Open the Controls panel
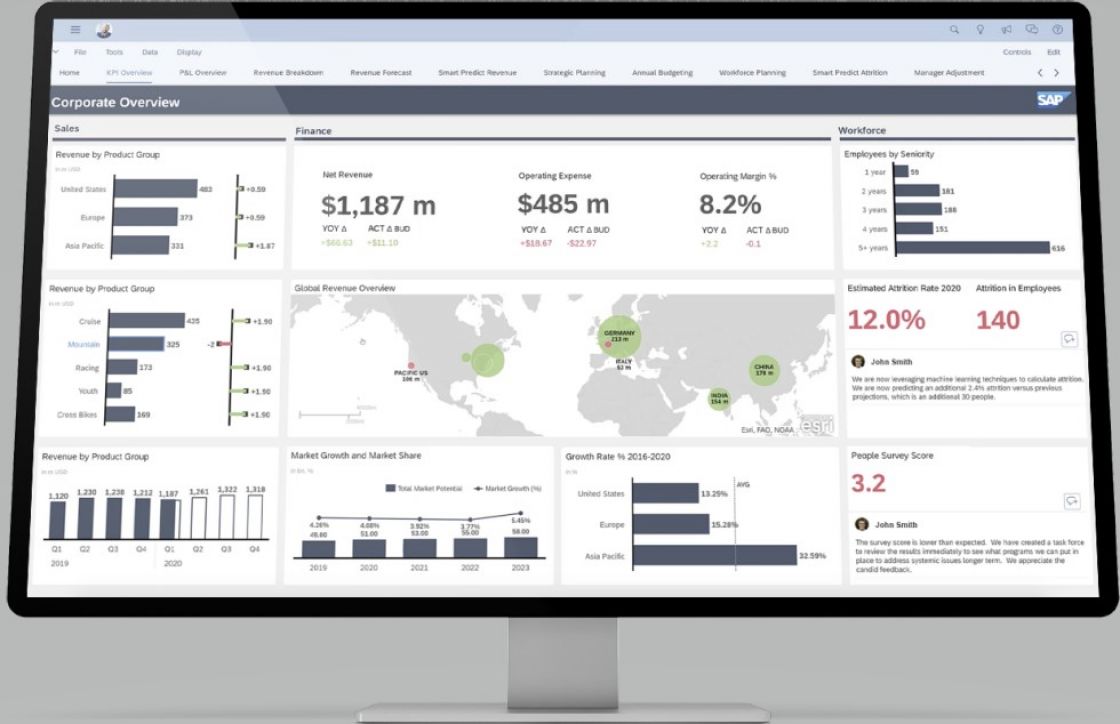Viewport: 1120px width, 724px height. click(1016, 52)
